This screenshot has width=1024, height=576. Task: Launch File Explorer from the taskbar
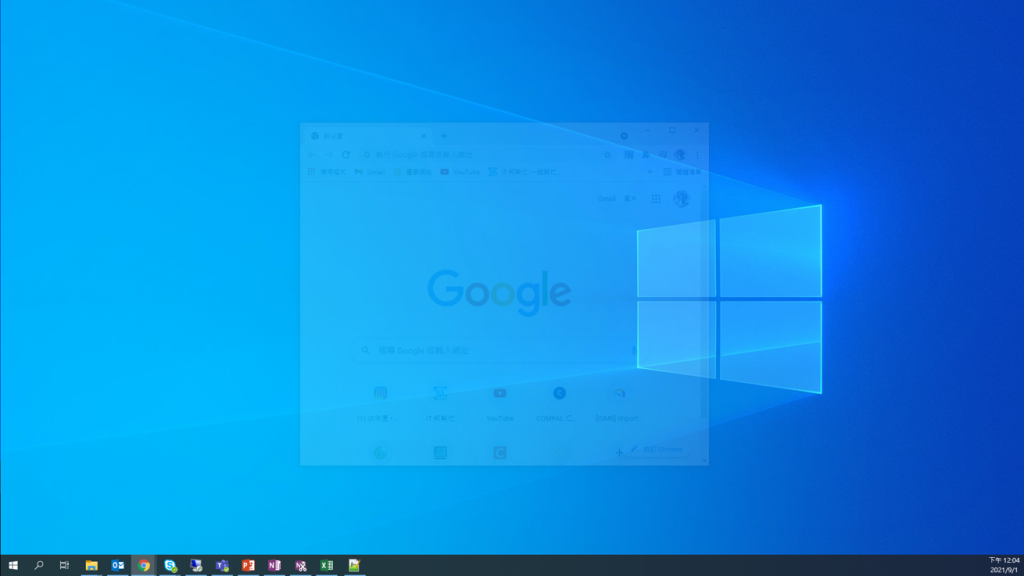[91, 566]
